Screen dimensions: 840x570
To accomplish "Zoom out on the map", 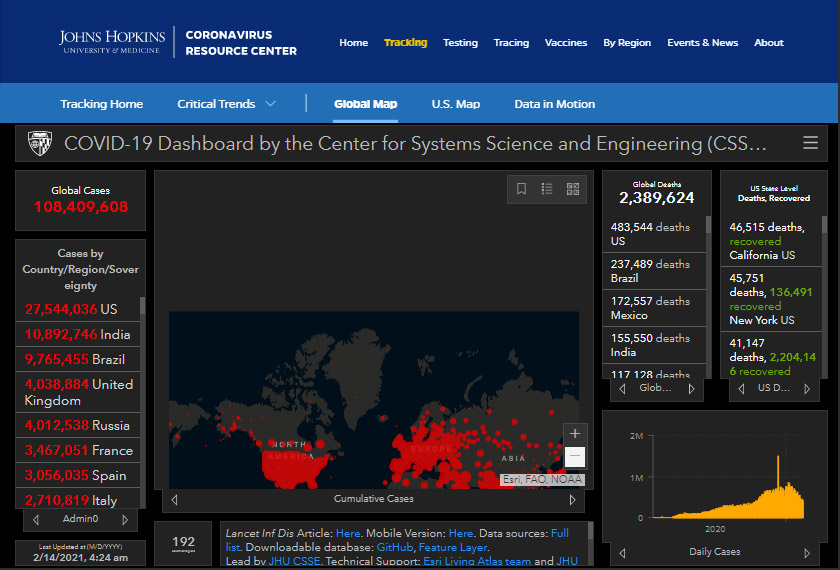I will tap(575, 457).
